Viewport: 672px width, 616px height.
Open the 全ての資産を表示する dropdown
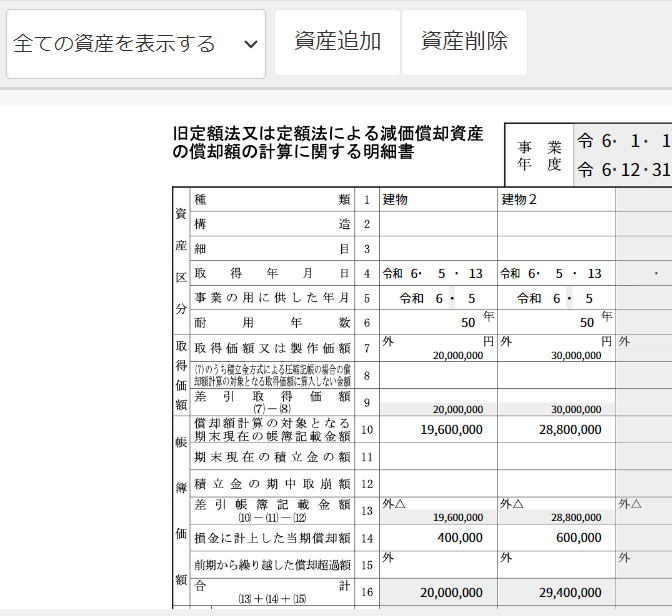tap(136, 44)
